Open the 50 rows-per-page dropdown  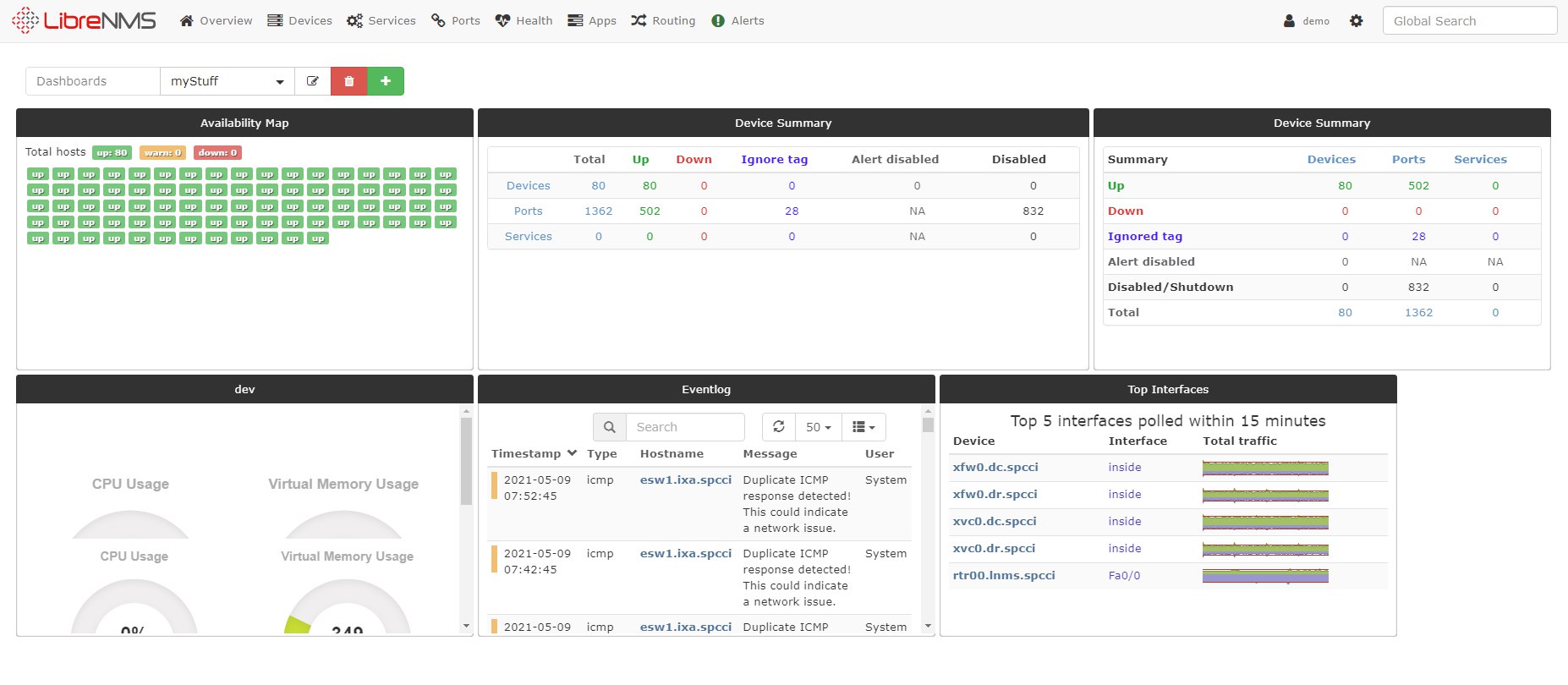[x=818, y=427]
